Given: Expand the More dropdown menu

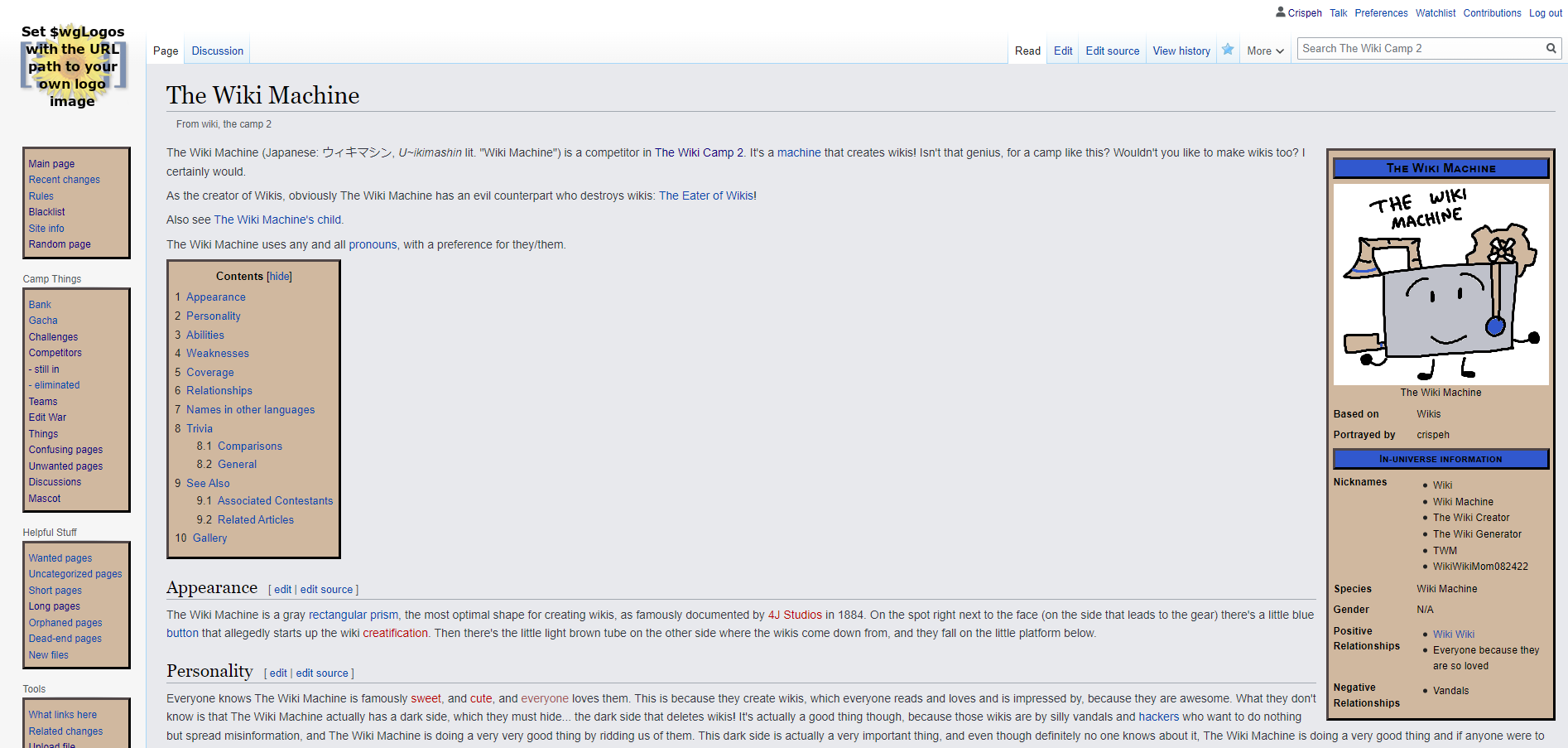Looking at the screenshot, I should (x=1264, y=51).
